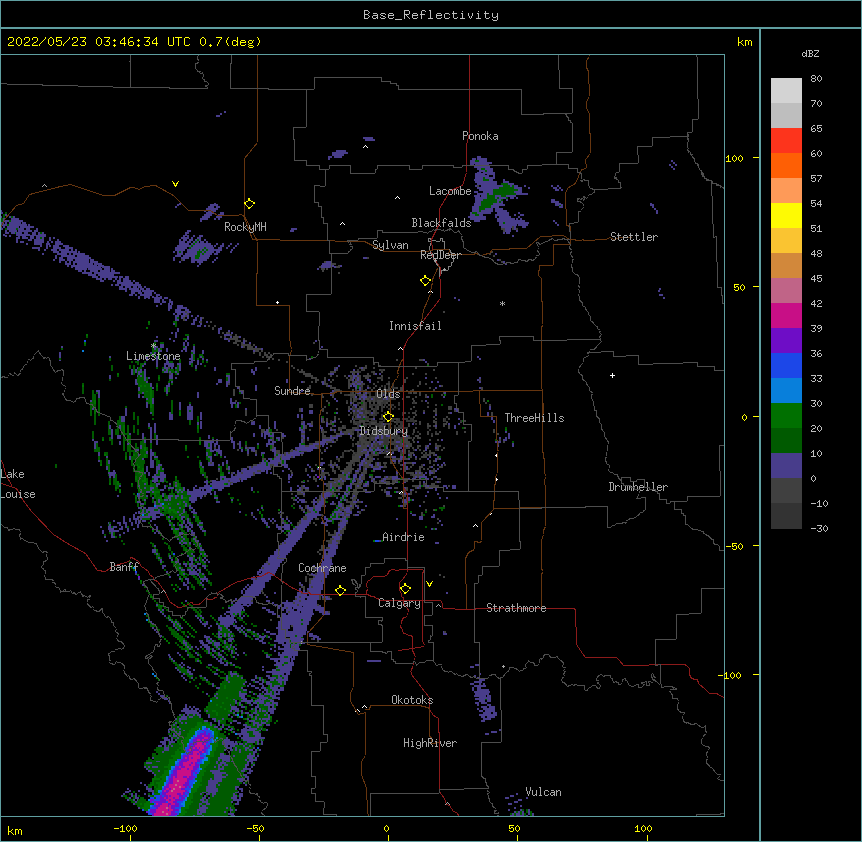This screenshot has height=842, width=862.
Task: Click the HighRiver label
Action: (430, 743)
